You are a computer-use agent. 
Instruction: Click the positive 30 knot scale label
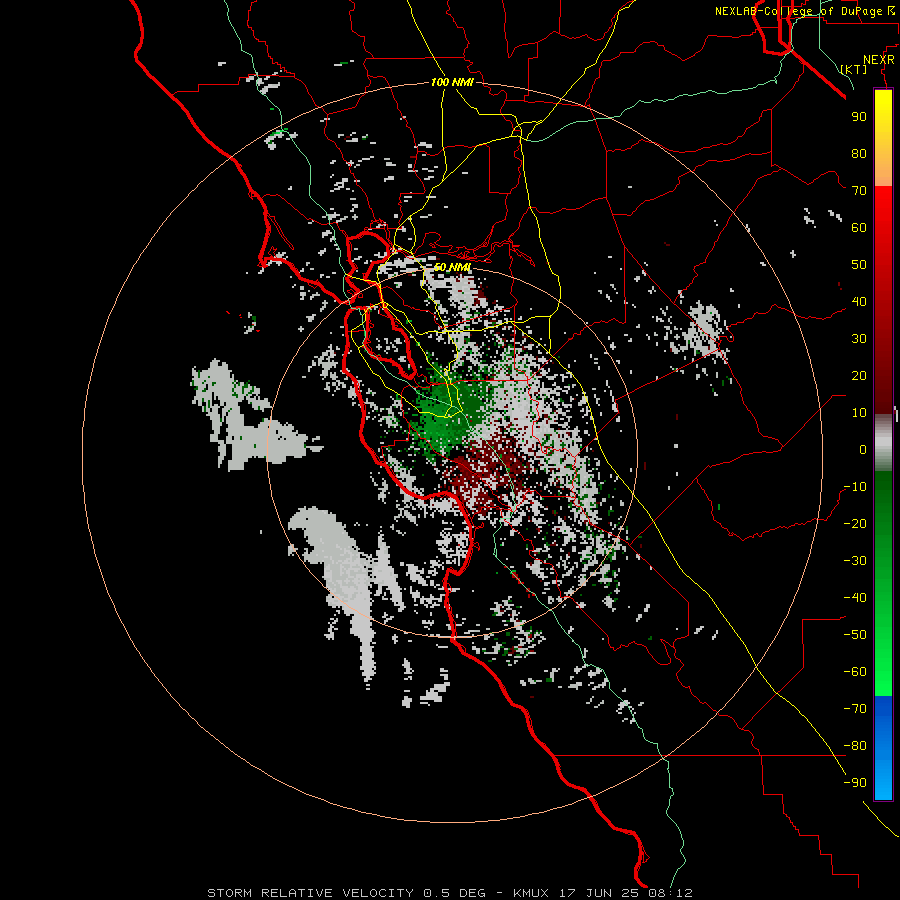point(859,339)
